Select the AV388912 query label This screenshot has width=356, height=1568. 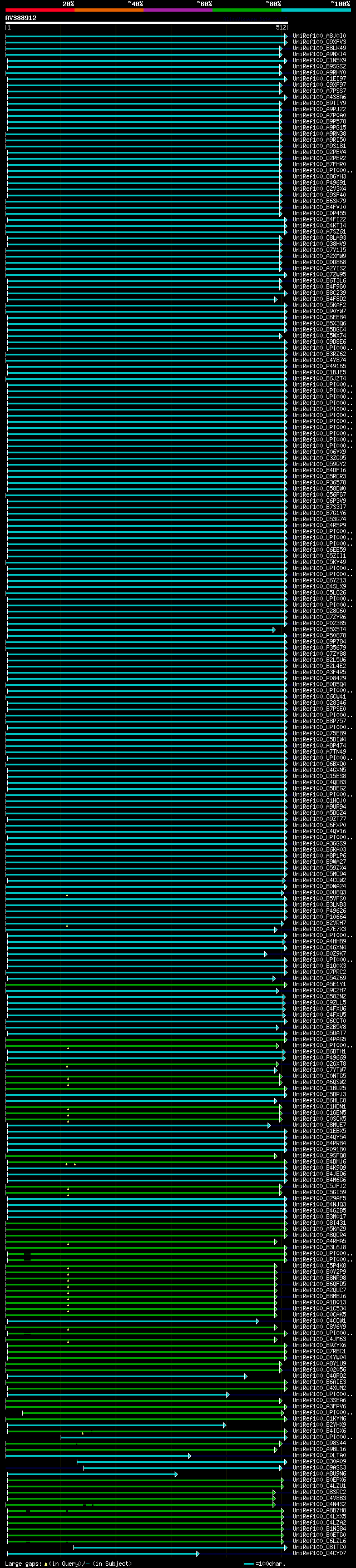(21, 18)
